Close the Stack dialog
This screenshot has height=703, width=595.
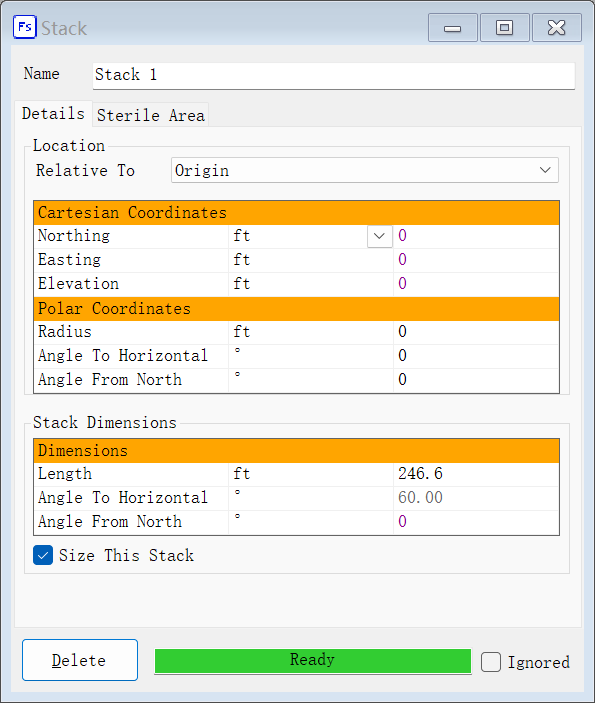tap(556, 28)
